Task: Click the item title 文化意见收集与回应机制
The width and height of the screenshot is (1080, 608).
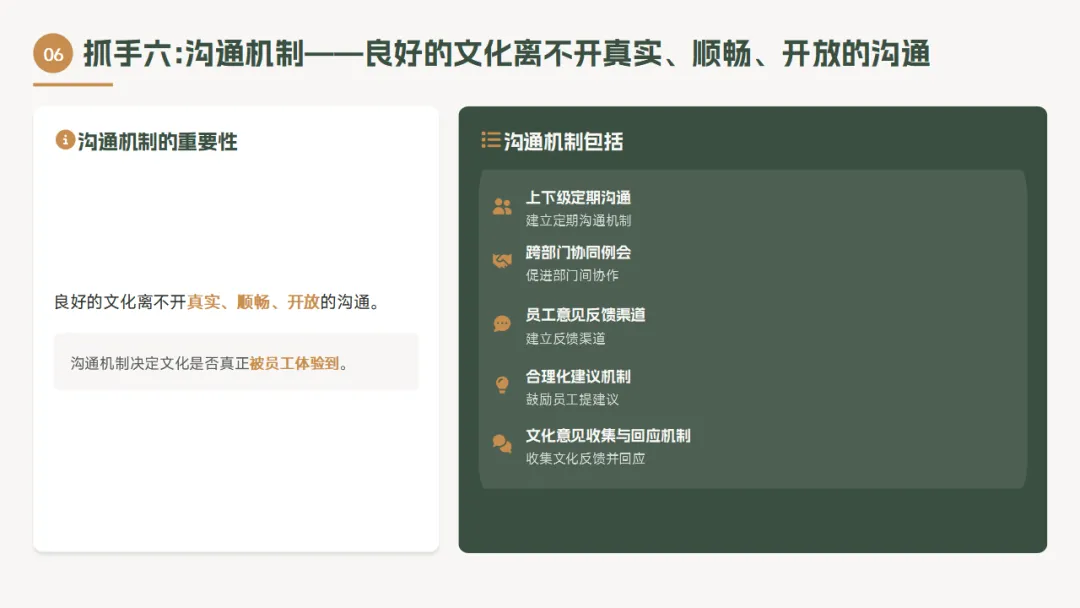Action: tap(608, 435)
